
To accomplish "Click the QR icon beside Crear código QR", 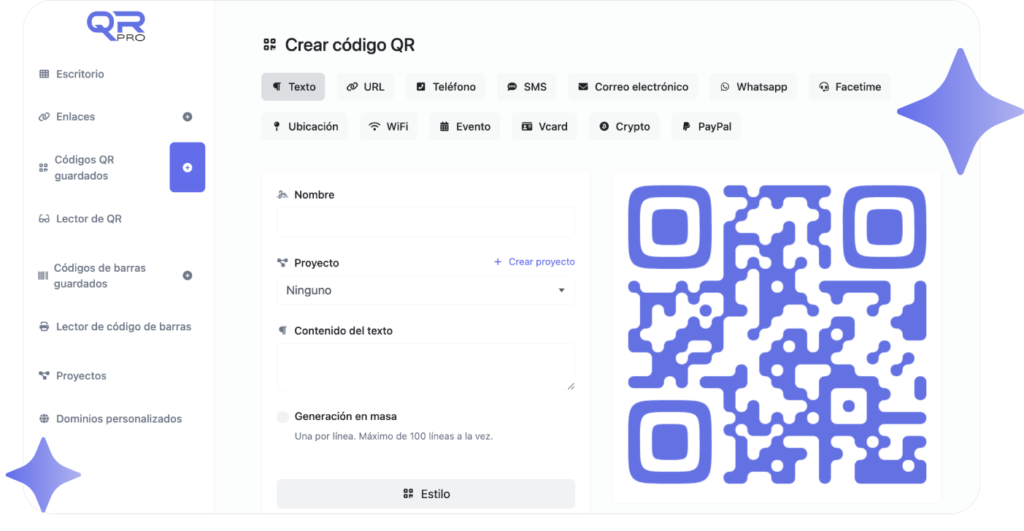I will point(270,44).
